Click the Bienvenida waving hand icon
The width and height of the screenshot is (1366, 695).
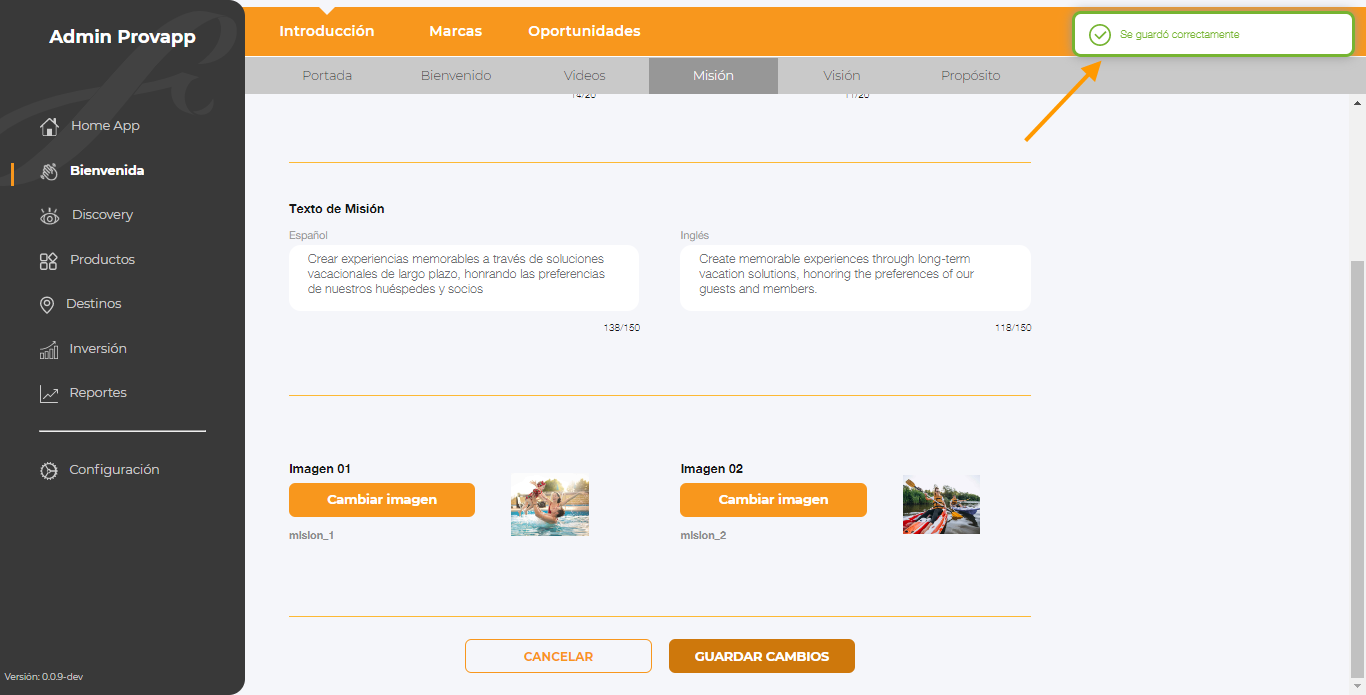[49, 171]
